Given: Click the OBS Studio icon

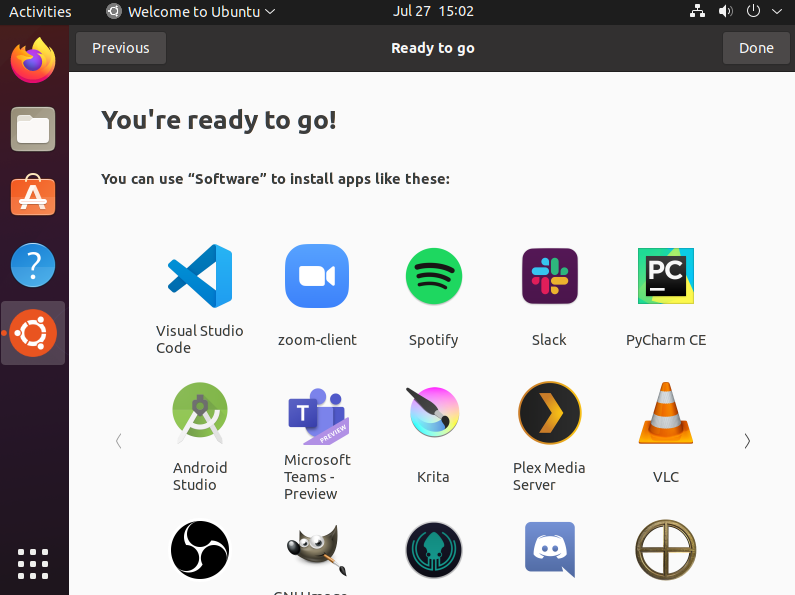Looking at the screenshot, I should [200, 550].
